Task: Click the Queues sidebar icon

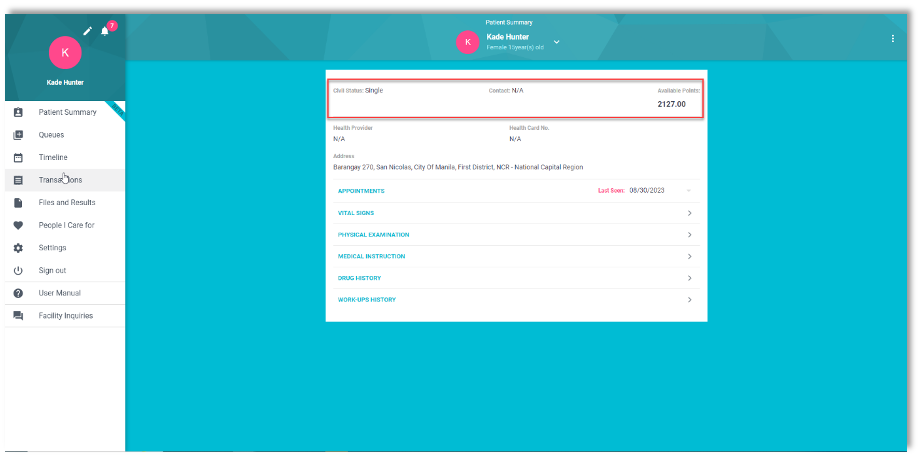Action: tap(18, 135)
